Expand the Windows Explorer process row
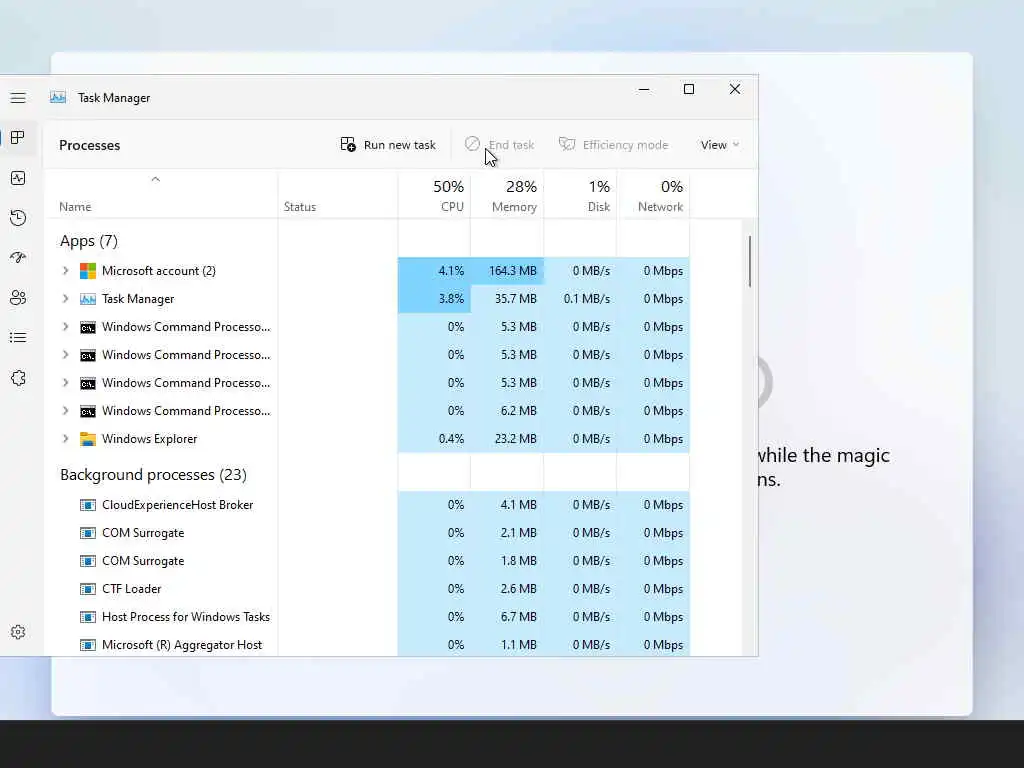This screenshot has height=768, width=1024. [65, 439]
